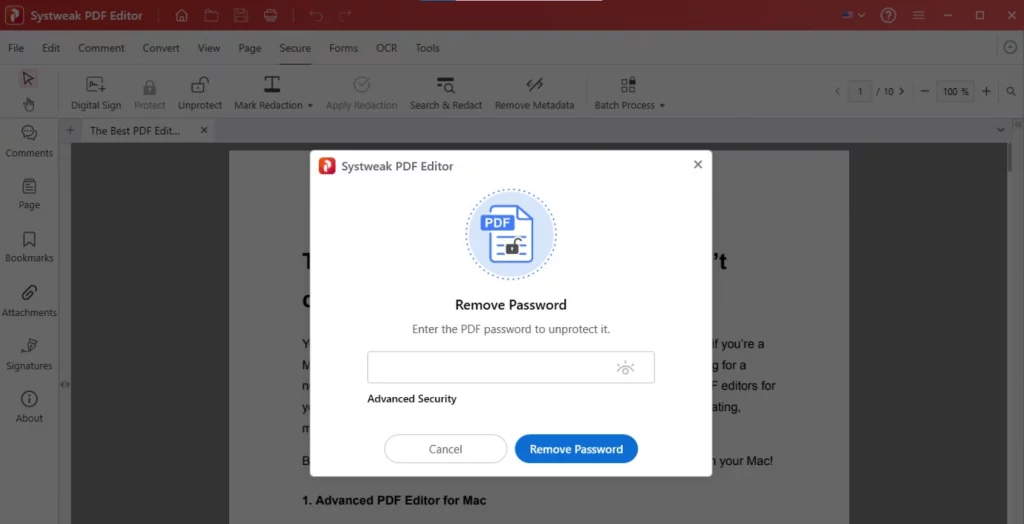Choose the Digital Sign tool
The width and height of the screenshot is (1024, 524).
(x=96, y=93)
